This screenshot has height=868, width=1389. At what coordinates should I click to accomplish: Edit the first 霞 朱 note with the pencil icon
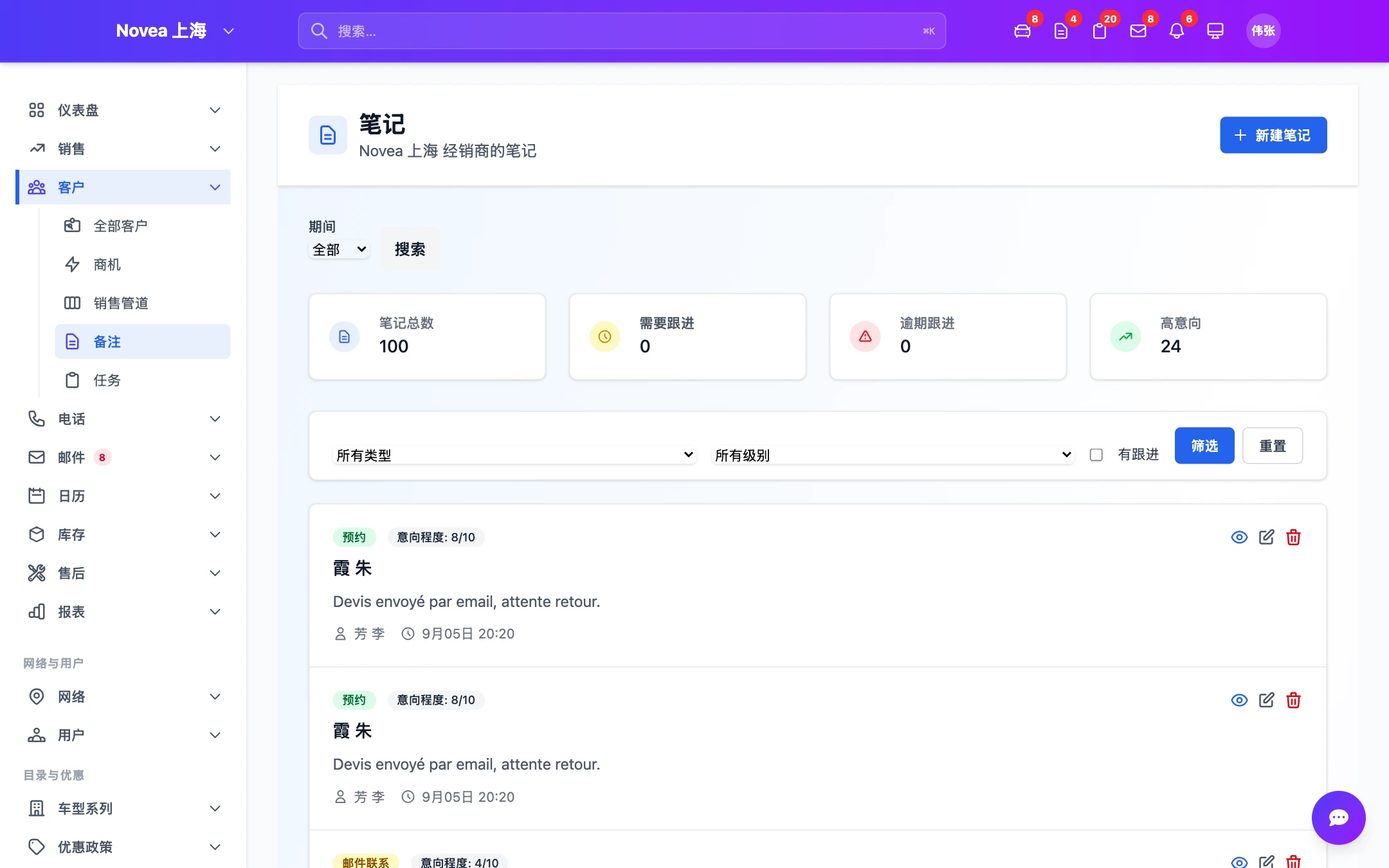coord(1266,537)
